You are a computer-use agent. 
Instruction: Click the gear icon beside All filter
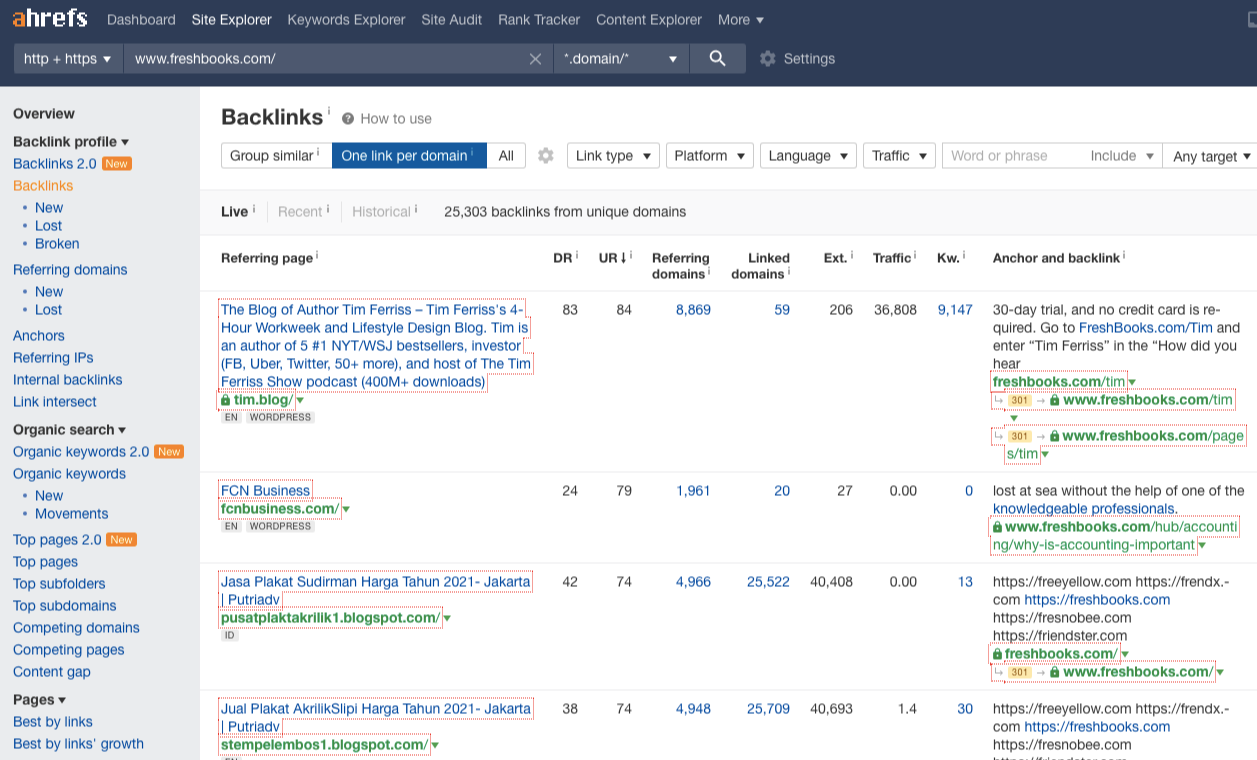pos(545,156)
